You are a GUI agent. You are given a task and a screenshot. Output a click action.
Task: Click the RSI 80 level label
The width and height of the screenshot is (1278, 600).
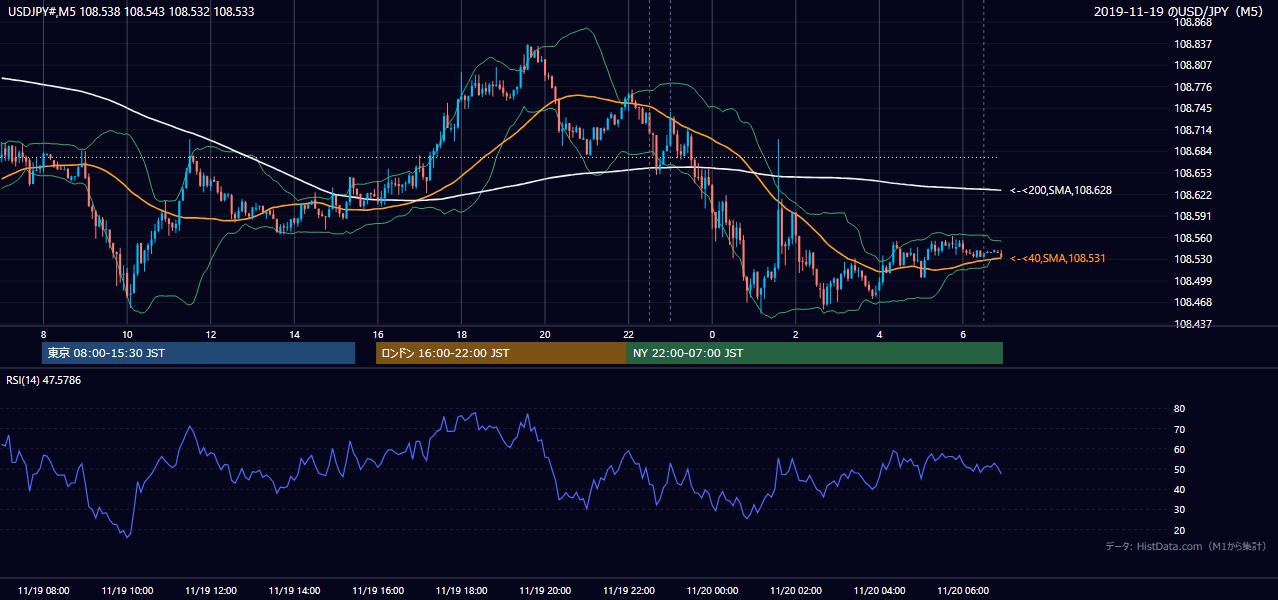coord(1179,409)
